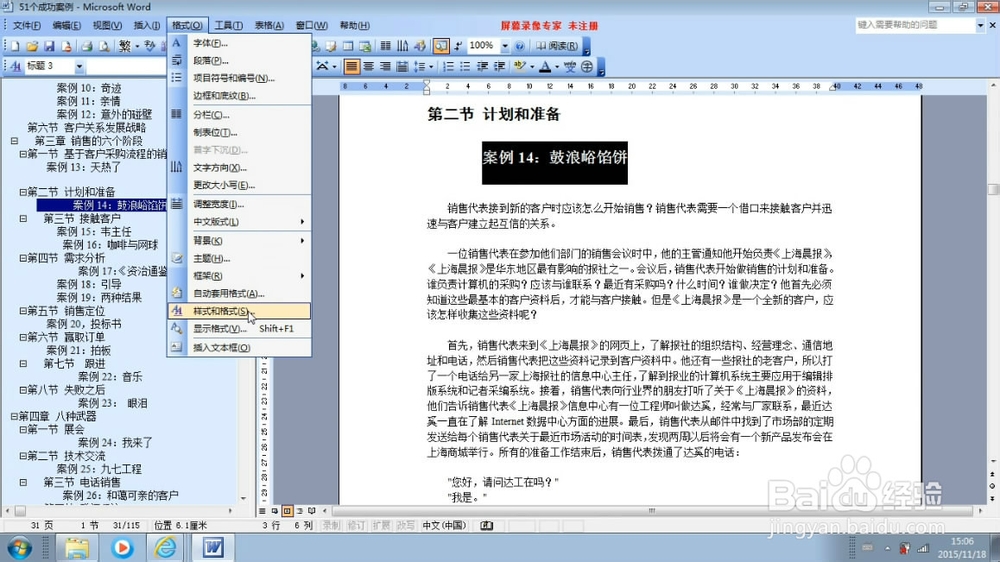This screenshot has width=1000, height=562.
Task: Expand the 框架(R) submenu
Action: (239, 276)
